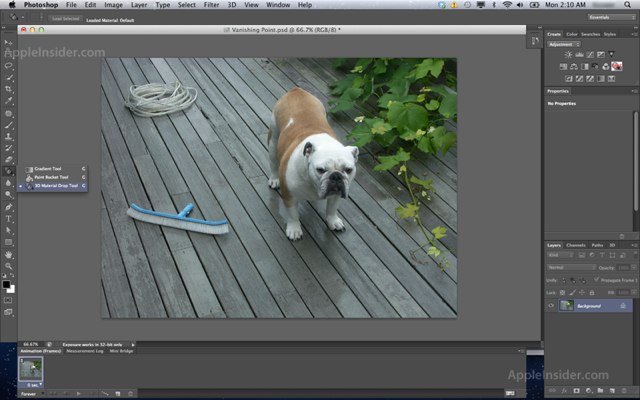
Task: Switch to the Channels tab
Action: (x=576, y=245)
